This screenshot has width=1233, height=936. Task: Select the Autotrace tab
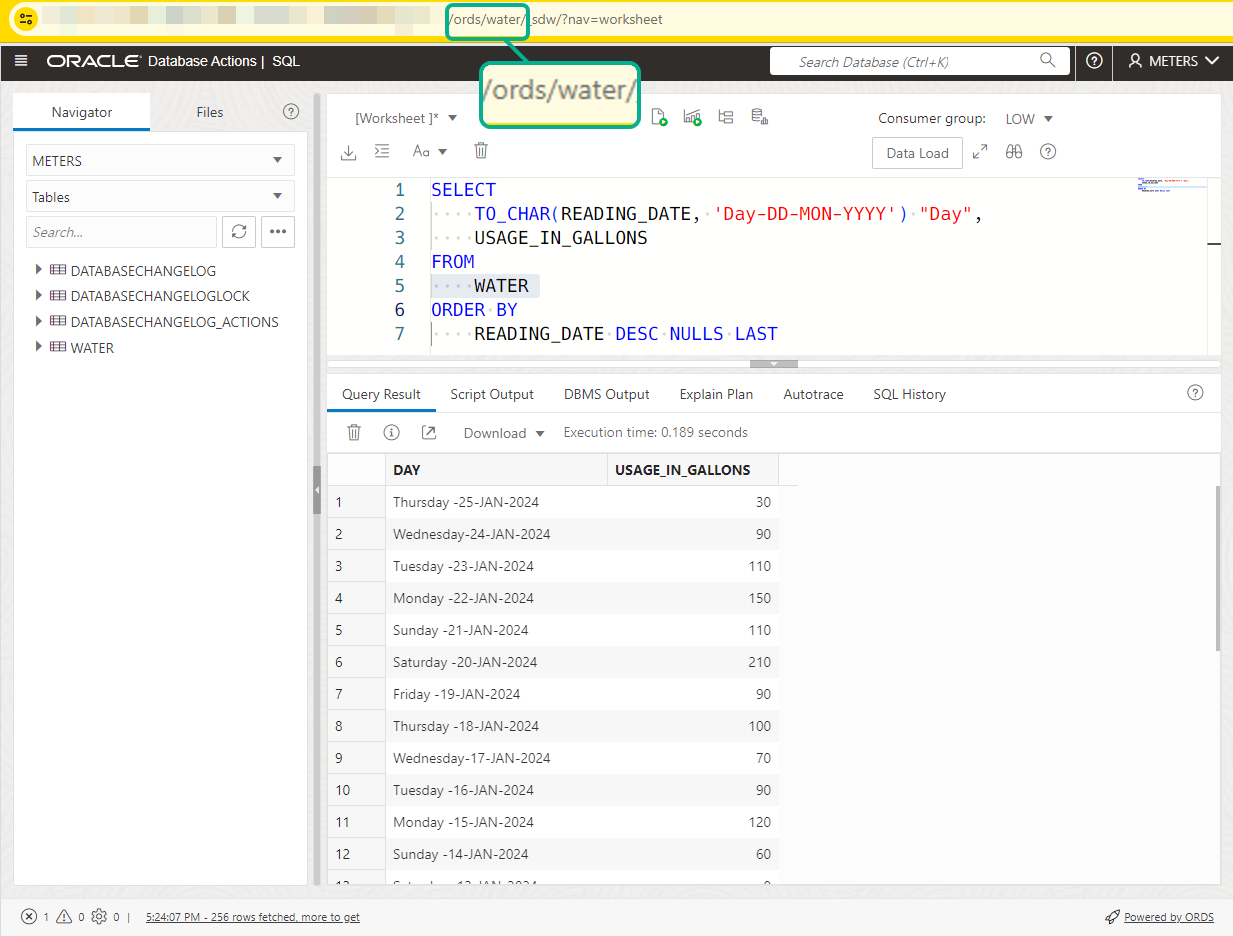813,394
